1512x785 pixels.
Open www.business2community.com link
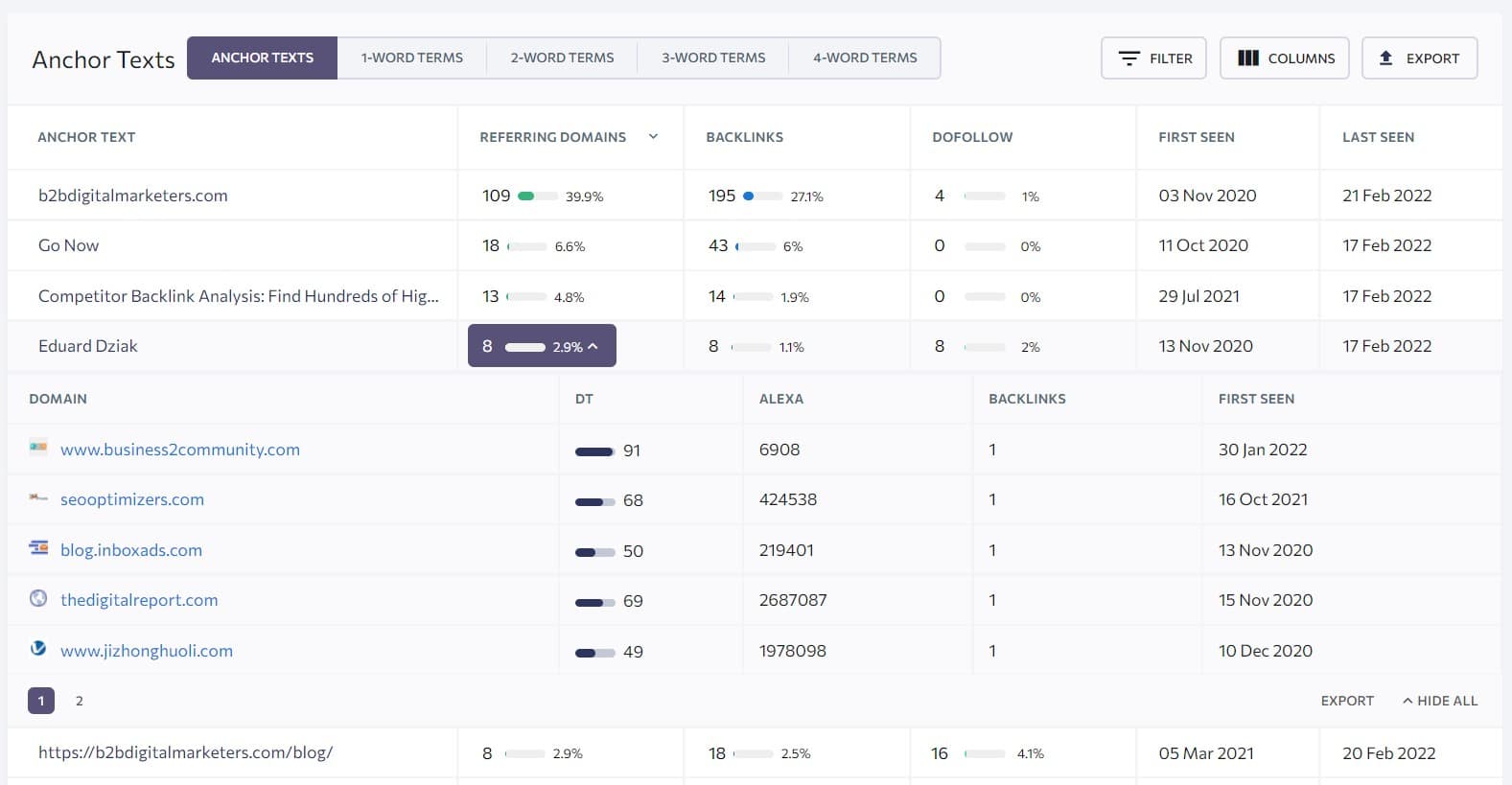180,450
